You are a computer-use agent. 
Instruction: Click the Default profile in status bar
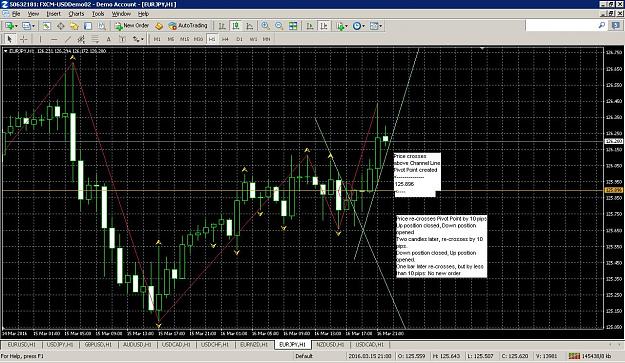coord(304,356)
